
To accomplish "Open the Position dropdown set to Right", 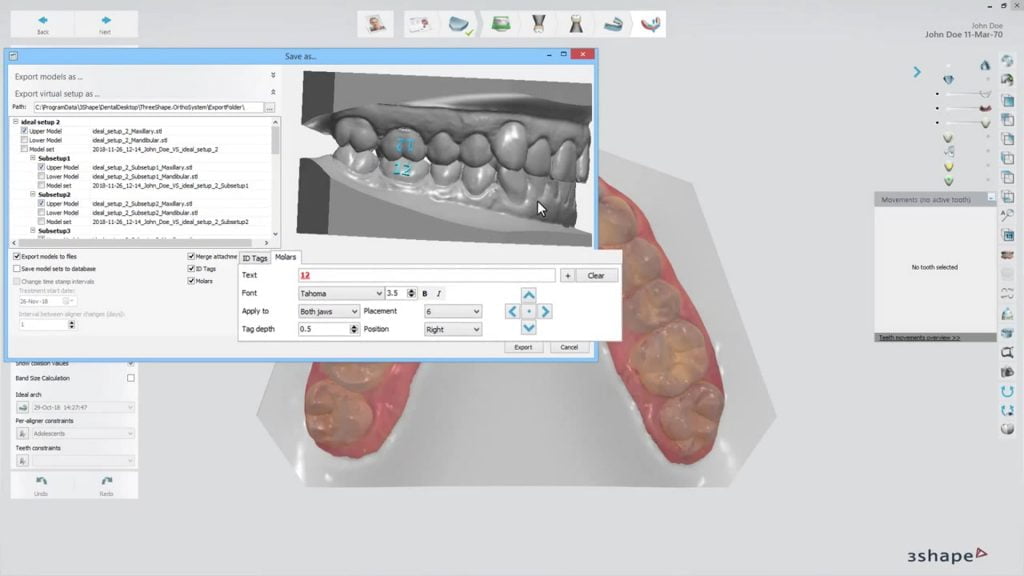I will pyautogui.click(x=453, y=329).
